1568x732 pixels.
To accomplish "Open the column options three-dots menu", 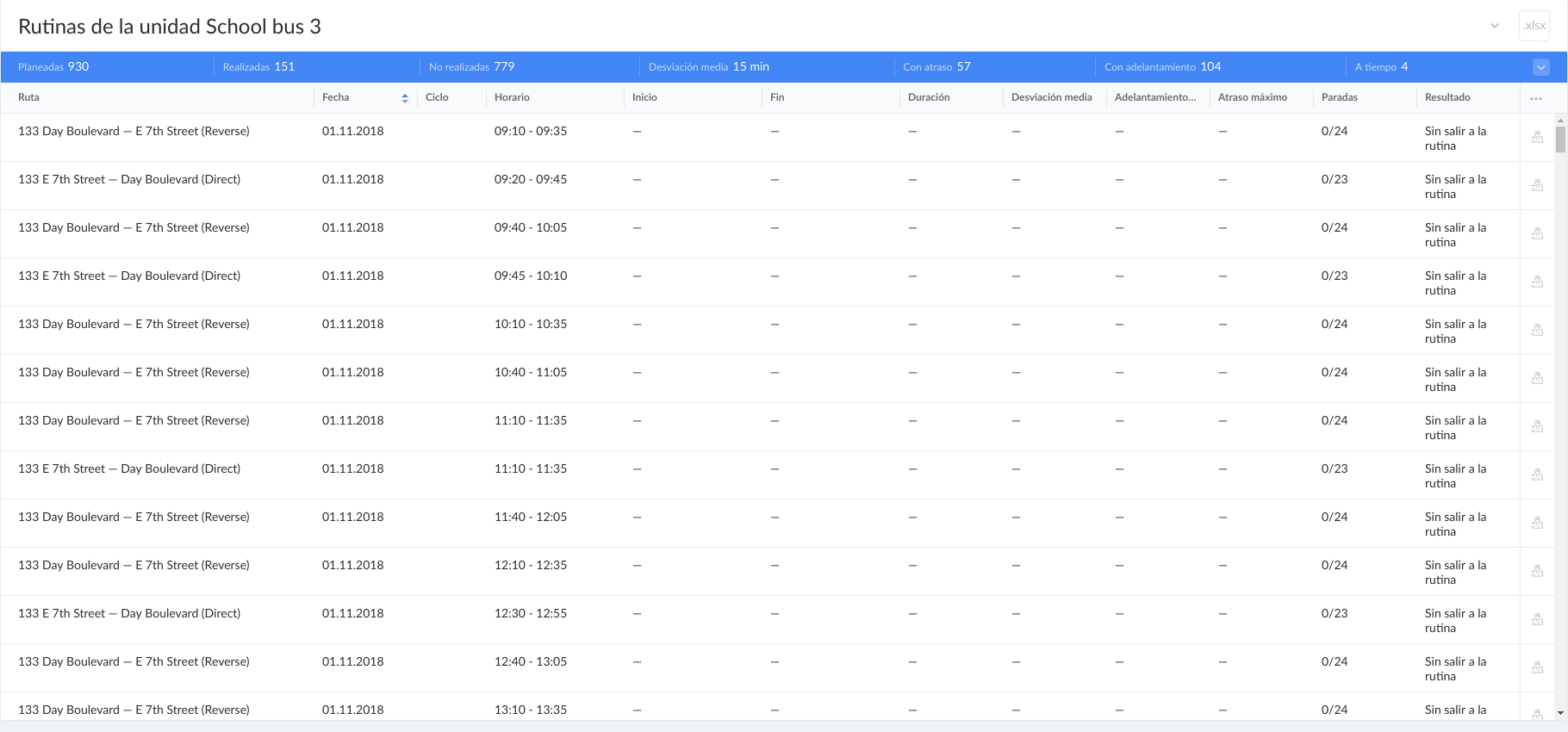I will click(x=1535, y=98).
